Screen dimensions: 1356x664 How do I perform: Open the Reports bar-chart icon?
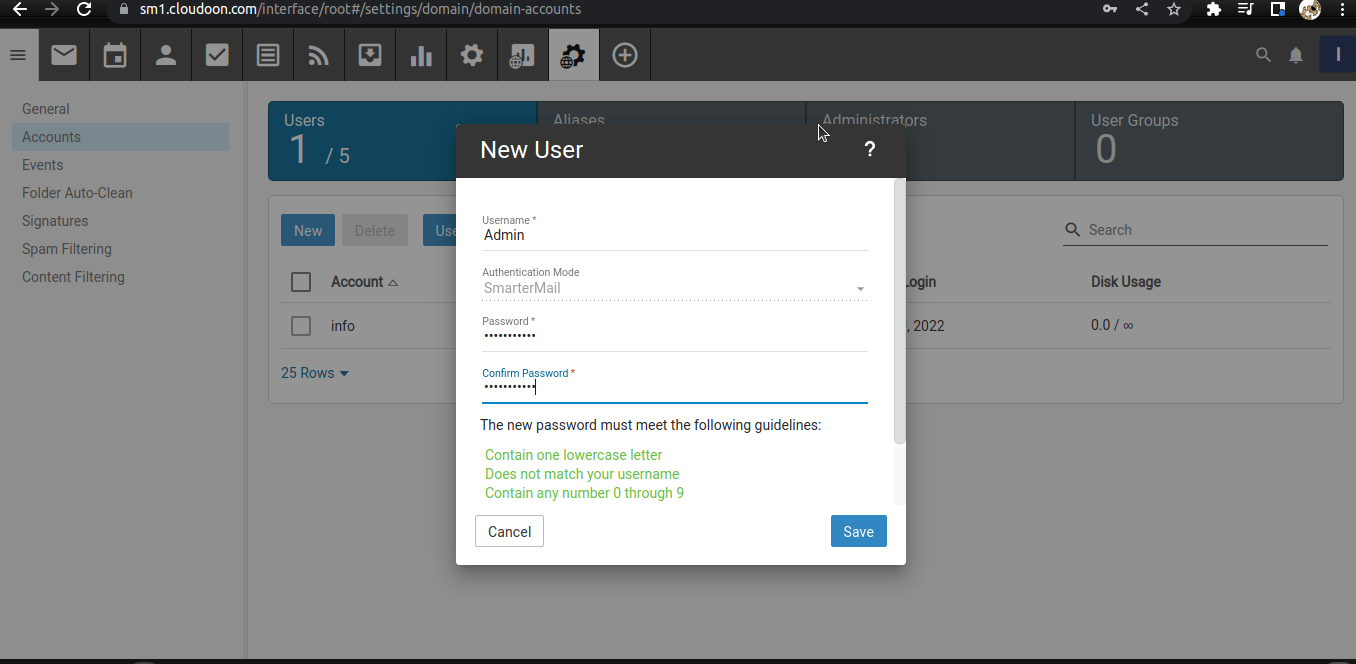420,54
